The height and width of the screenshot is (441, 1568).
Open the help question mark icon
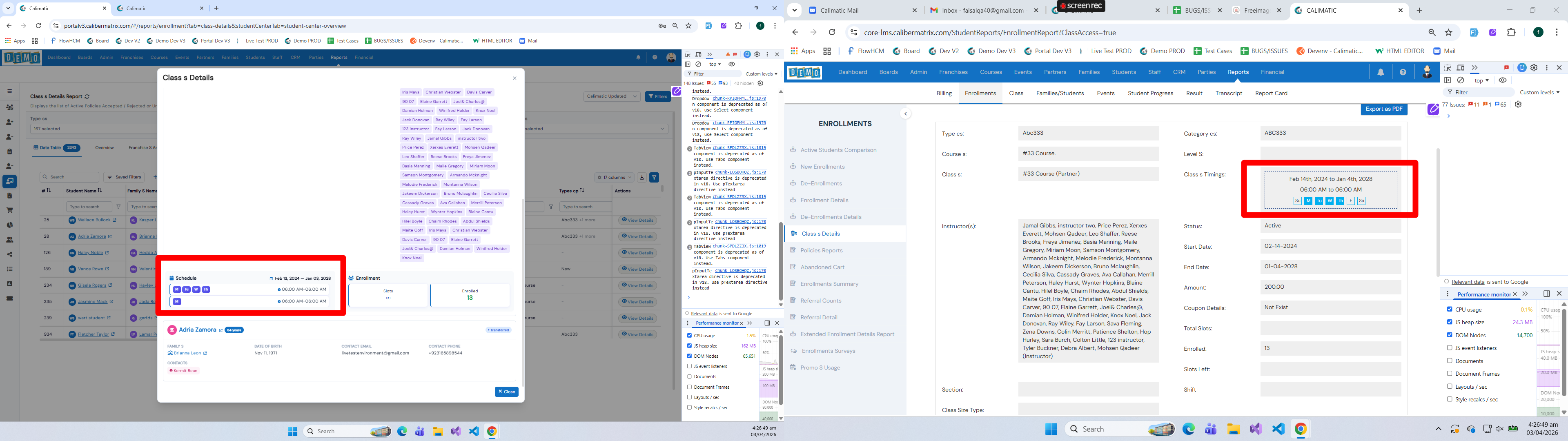[1403, 72]
